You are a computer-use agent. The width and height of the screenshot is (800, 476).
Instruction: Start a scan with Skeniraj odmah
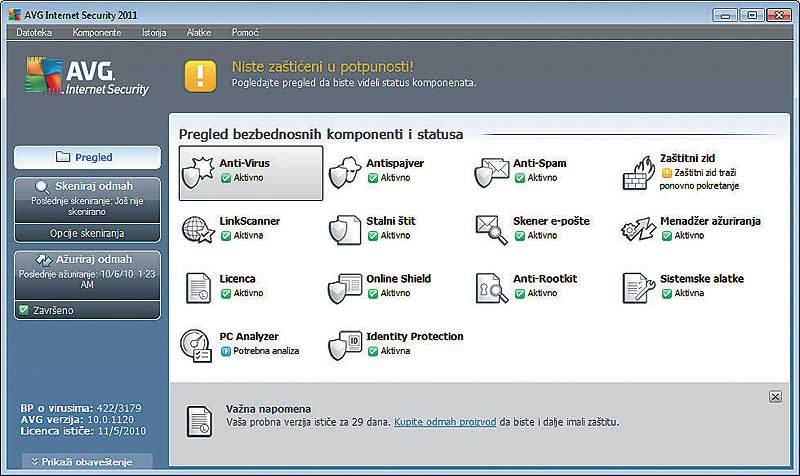click(87, 199)
